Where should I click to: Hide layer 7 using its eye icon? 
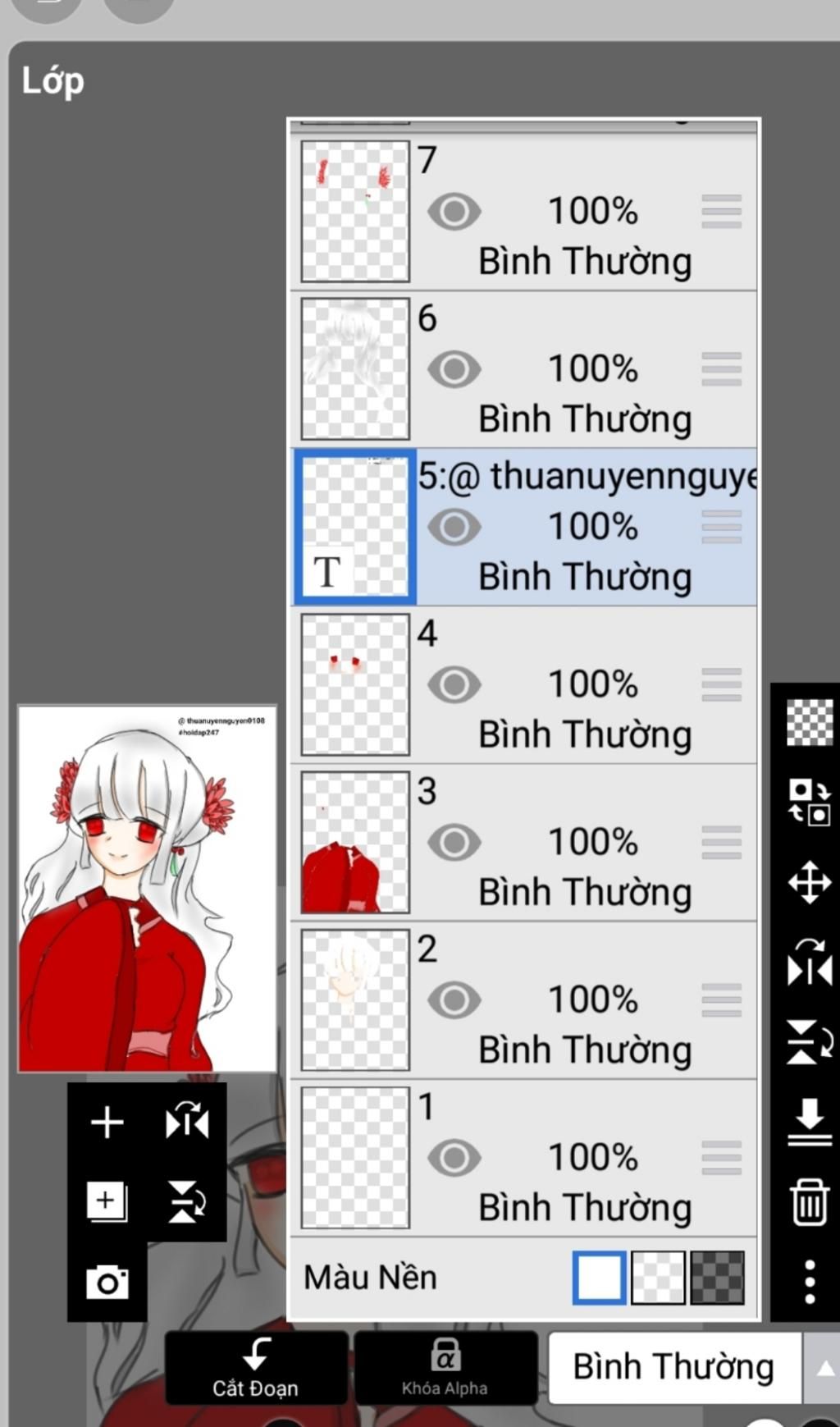click(454, 212)
